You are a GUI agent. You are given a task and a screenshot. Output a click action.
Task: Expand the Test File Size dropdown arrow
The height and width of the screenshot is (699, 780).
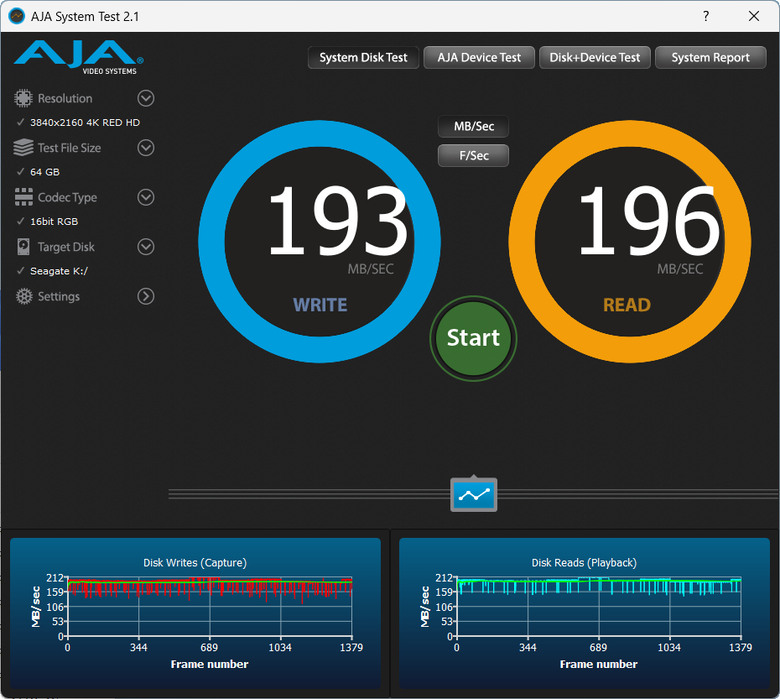click(146, 148)
